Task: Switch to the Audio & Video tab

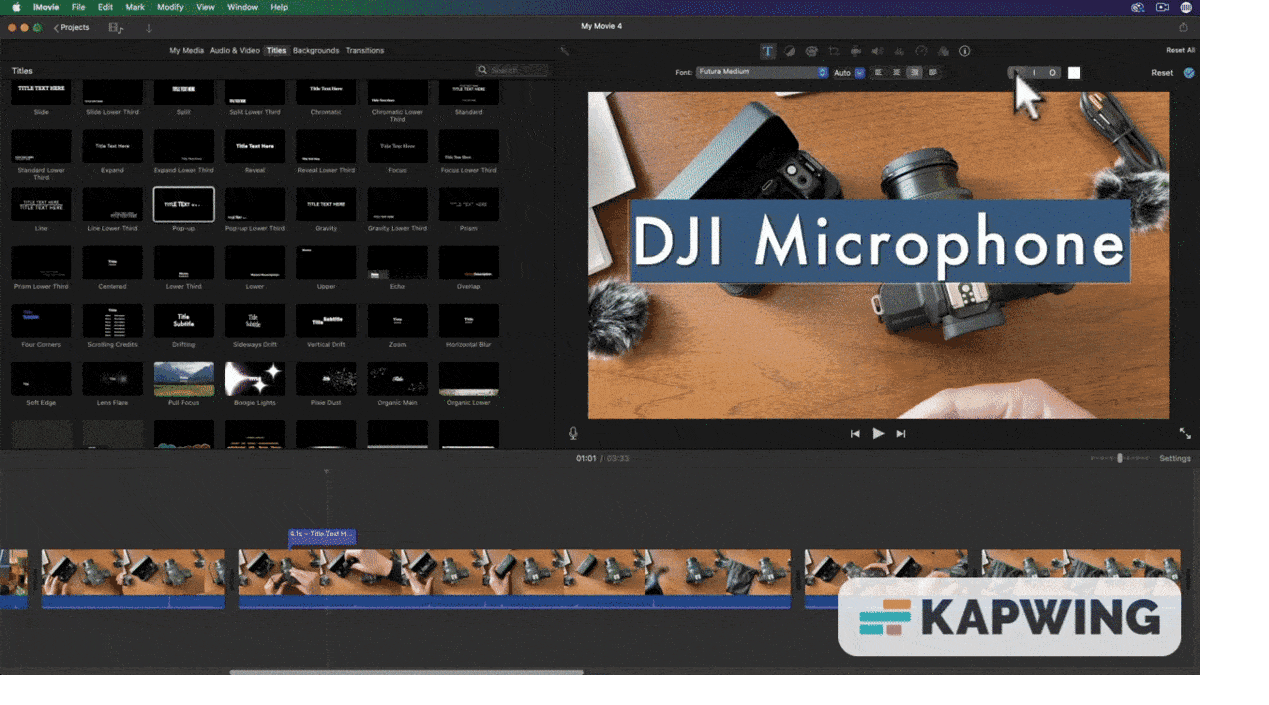Action: pos(234,50)
